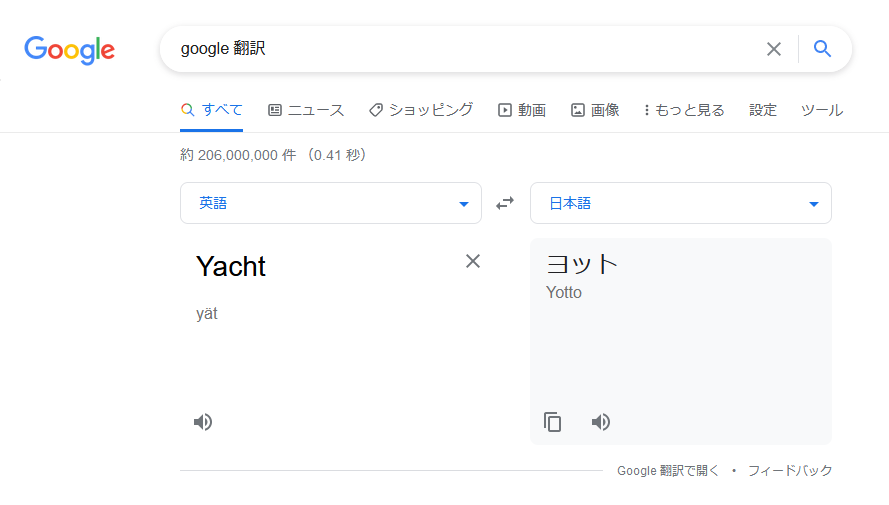Listen to the Japanese translation audio
Image resolution: width=889 pixels, height=505 pixels.
click(601, 422)
